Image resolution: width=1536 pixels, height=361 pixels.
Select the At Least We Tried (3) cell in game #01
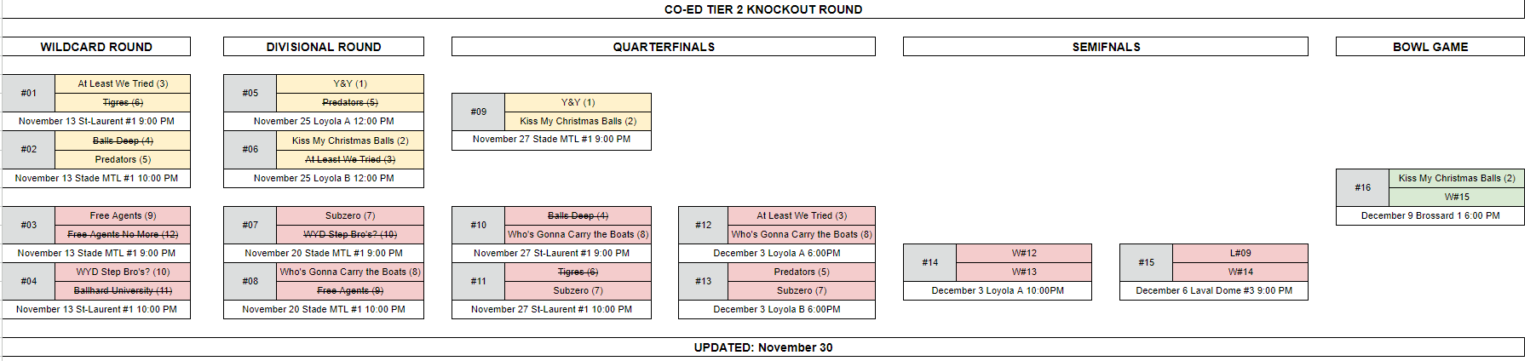[x=123, y=84]
